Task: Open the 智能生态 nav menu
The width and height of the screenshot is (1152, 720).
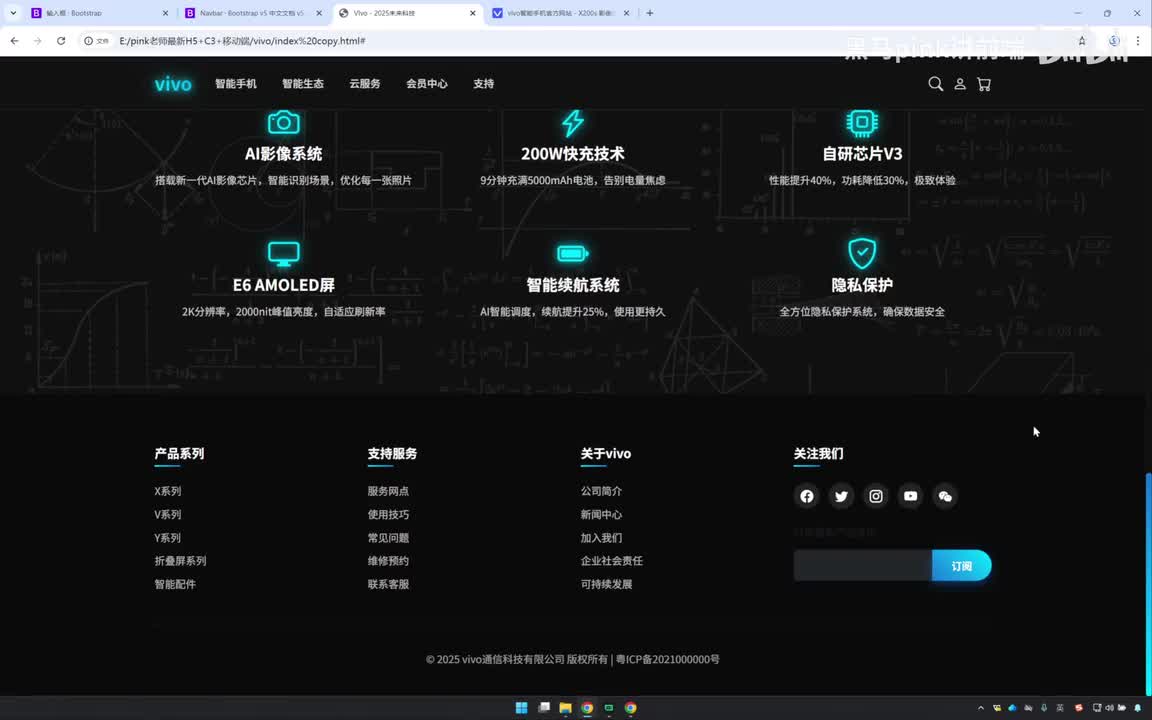Action: 303,84
